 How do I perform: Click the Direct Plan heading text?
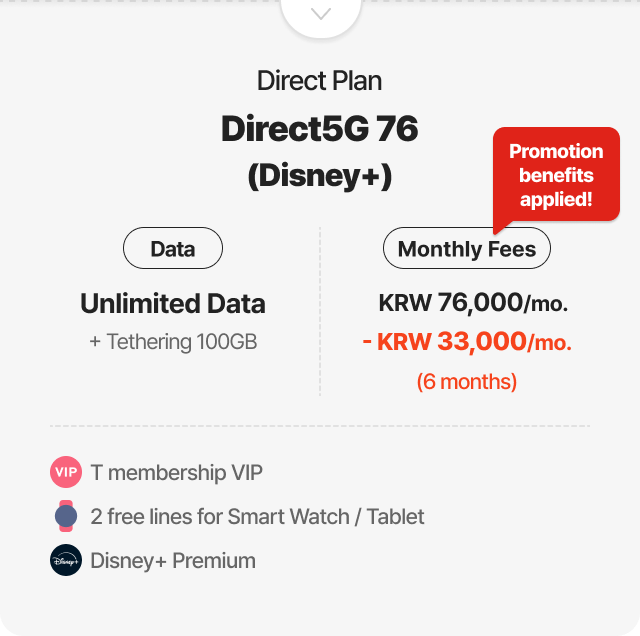click(320, 80)
